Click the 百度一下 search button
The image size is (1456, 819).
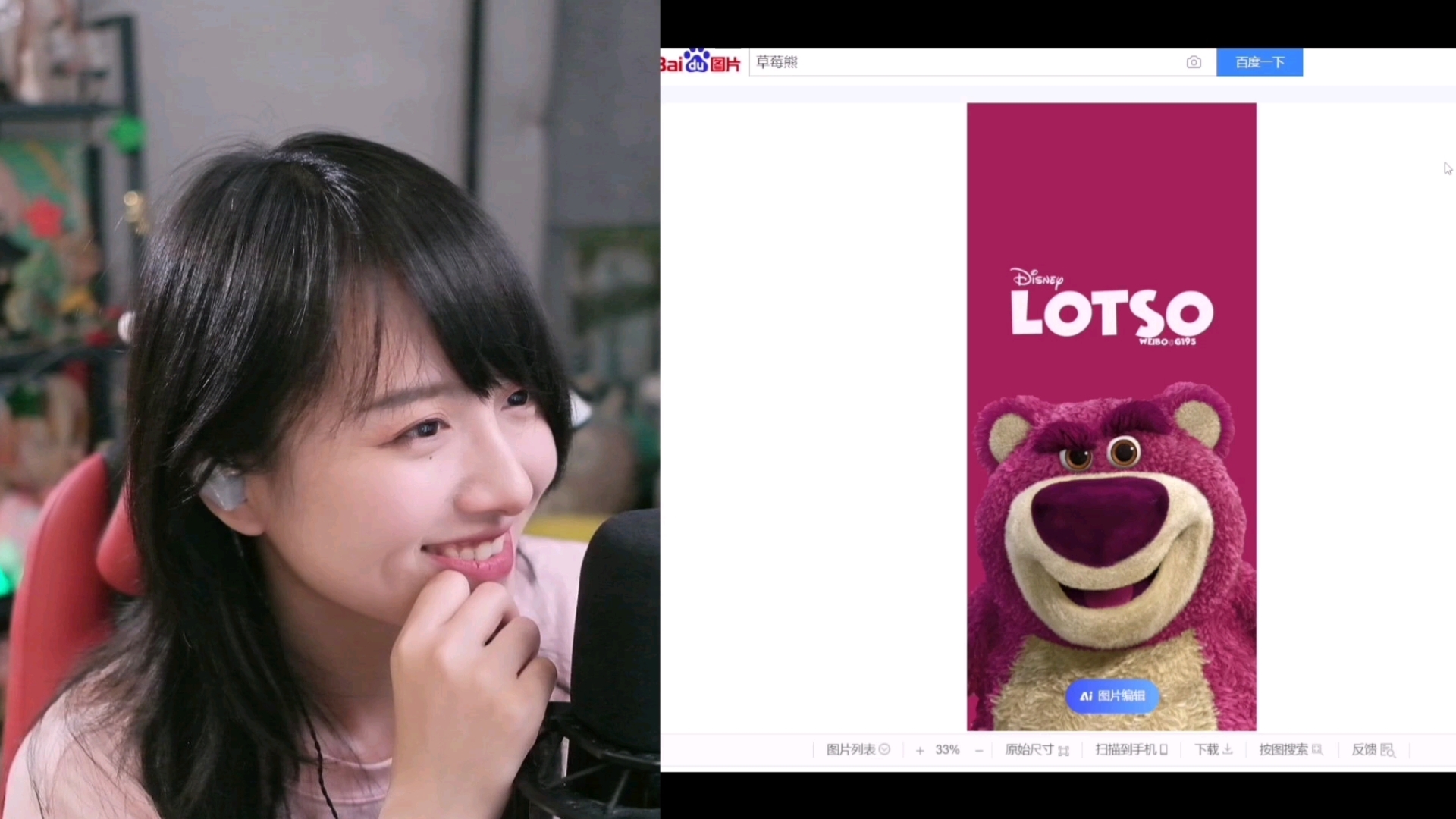point(1260,62)
